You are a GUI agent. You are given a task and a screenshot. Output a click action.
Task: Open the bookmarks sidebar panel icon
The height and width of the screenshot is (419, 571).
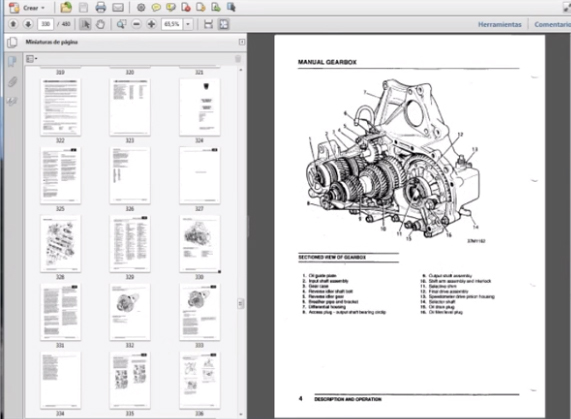click(12, 62)
